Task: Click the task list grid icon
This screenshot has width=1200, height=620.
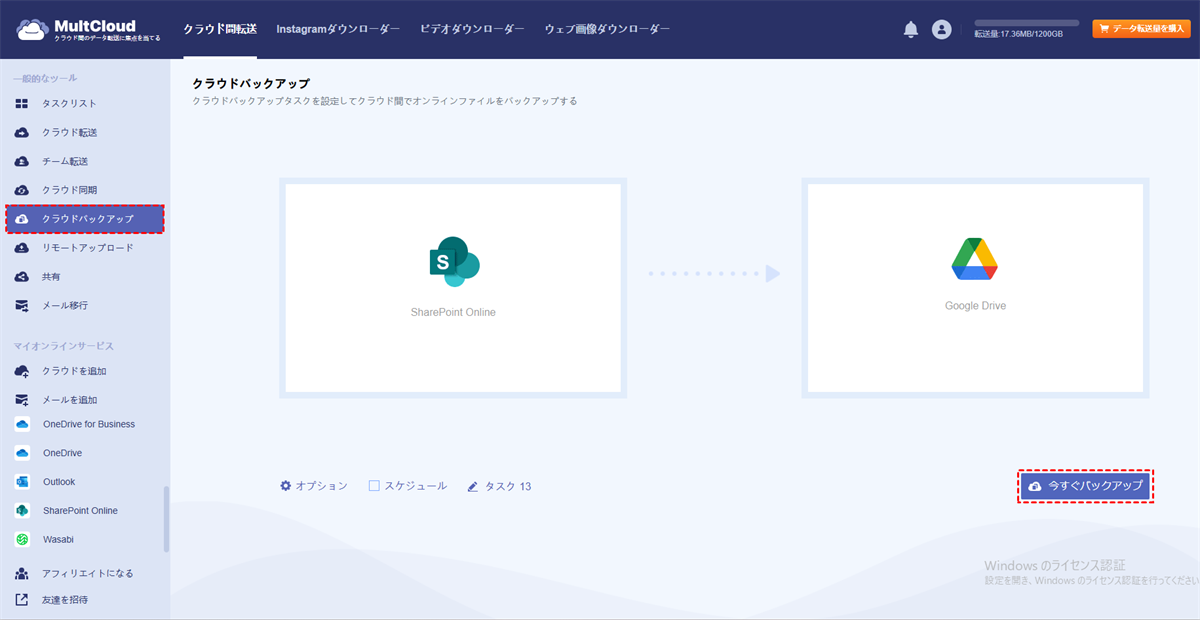Action: coord(22,104)
